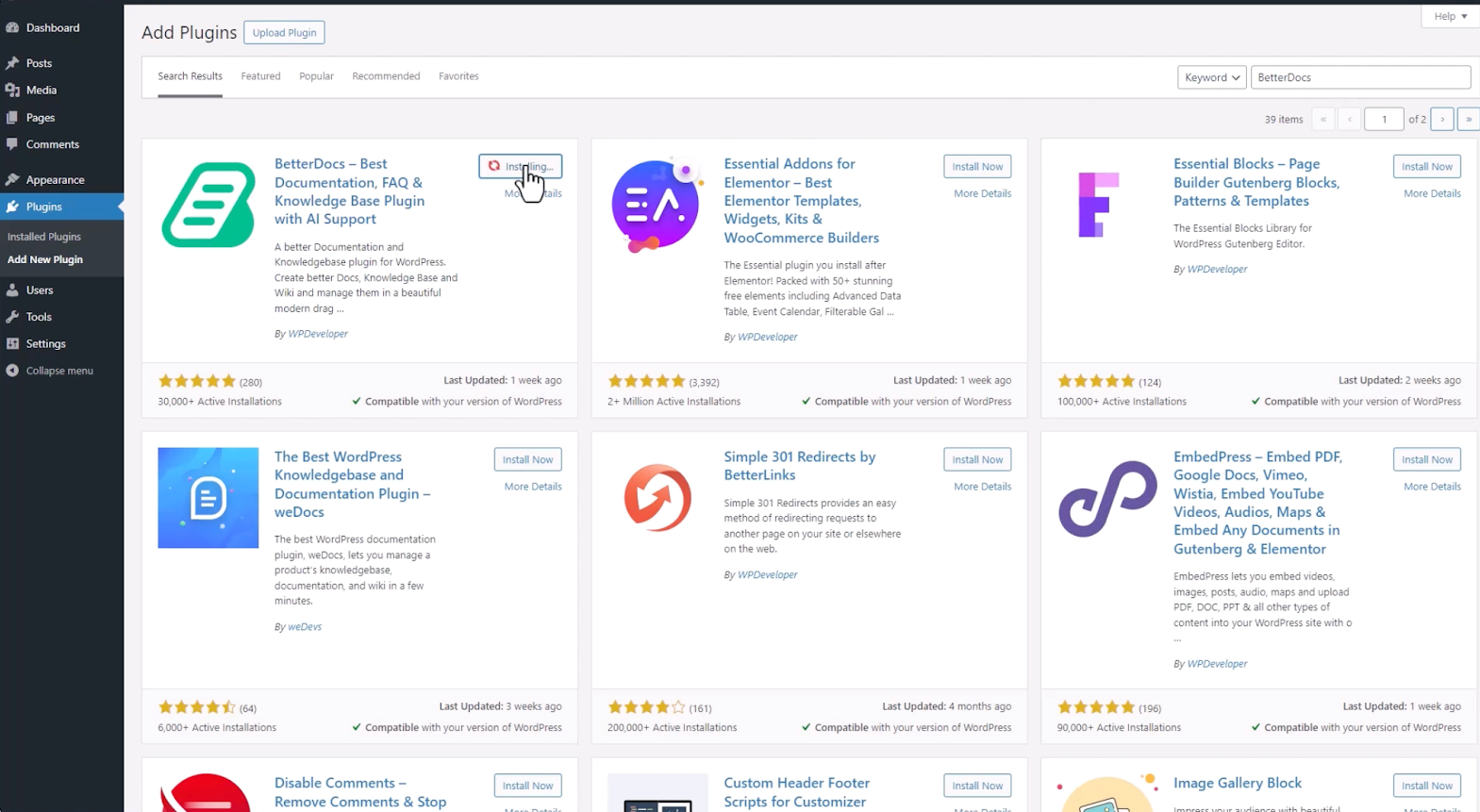Switch to the Search Results tab

190,76
